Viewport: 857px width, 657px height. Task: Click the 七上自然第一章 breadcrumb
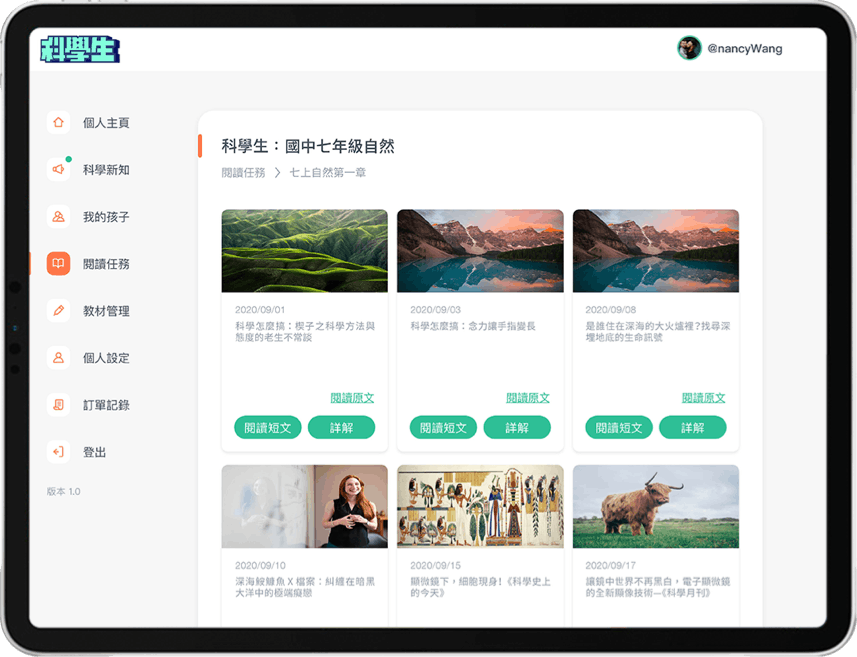(x=327, y=173)
